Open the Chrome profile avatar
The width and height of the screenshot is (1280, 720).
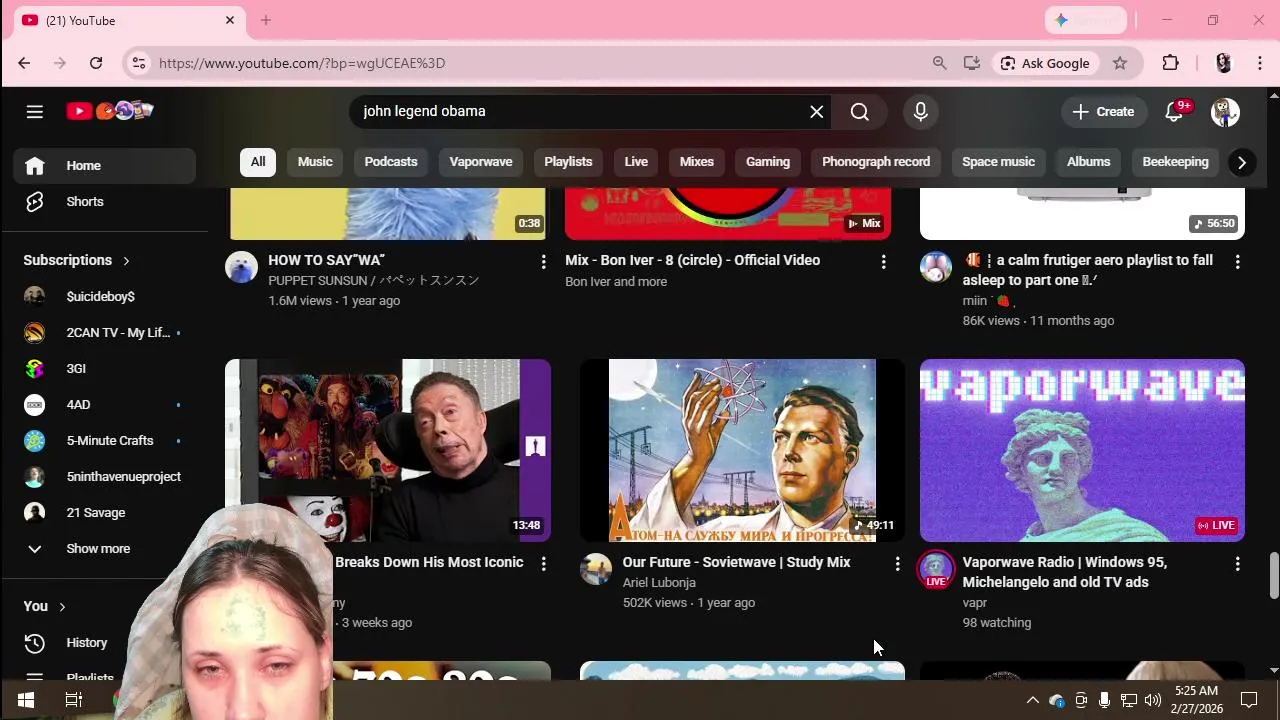[x=1223, y=63]
